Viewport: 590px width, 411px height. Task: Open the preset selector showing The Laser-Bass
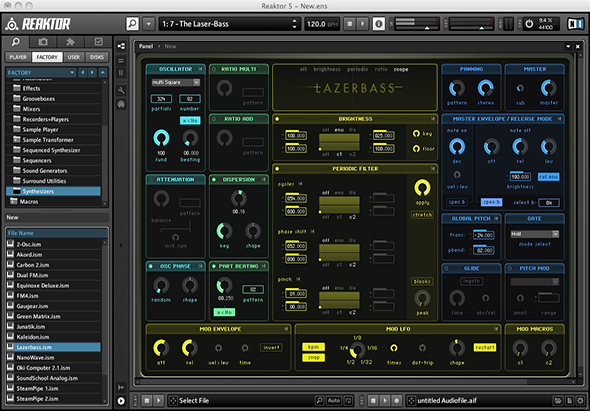(229, 24)
